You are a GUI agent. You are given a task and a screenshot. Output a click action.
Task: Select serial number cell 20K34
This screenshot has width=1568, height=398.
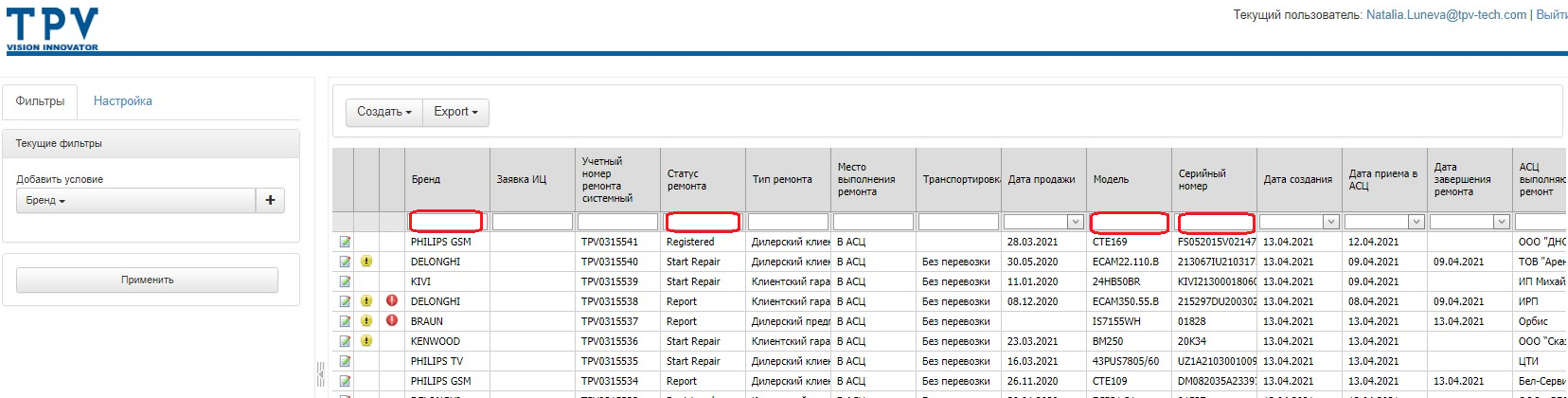pos(1214,341)
